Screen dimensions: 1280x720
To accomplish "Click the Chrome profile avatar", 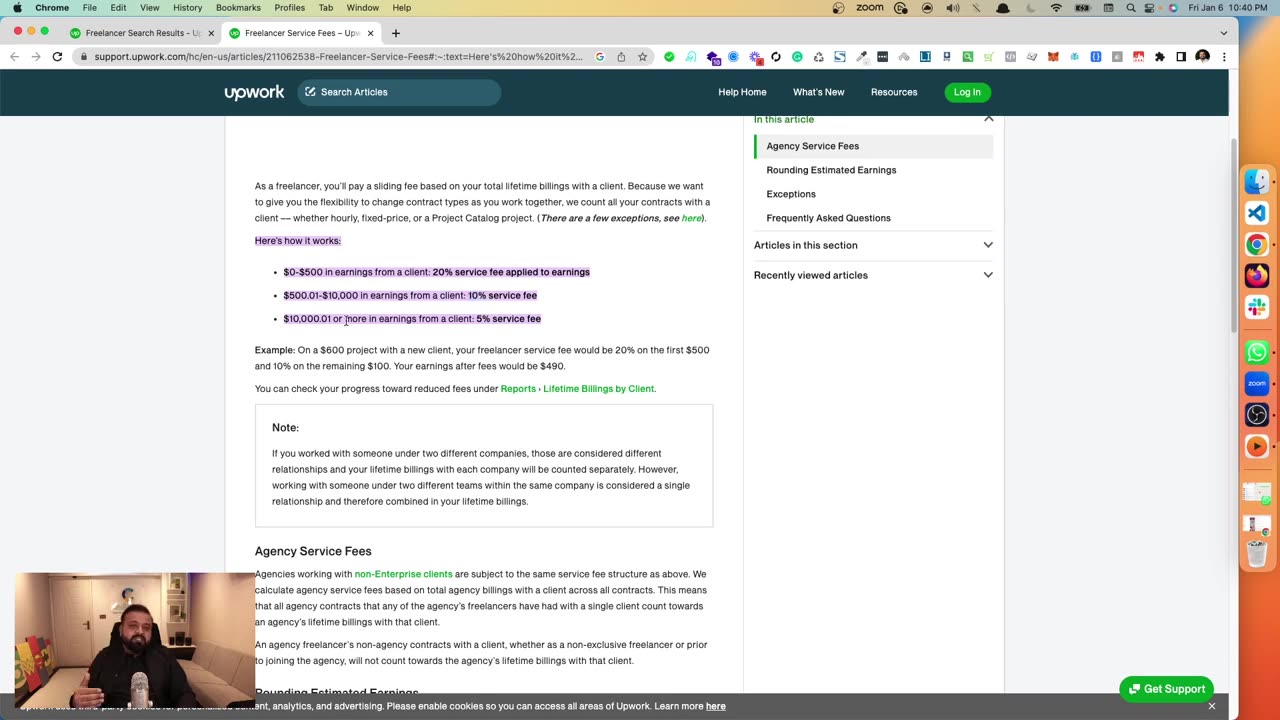I will tap(1202, 57).
